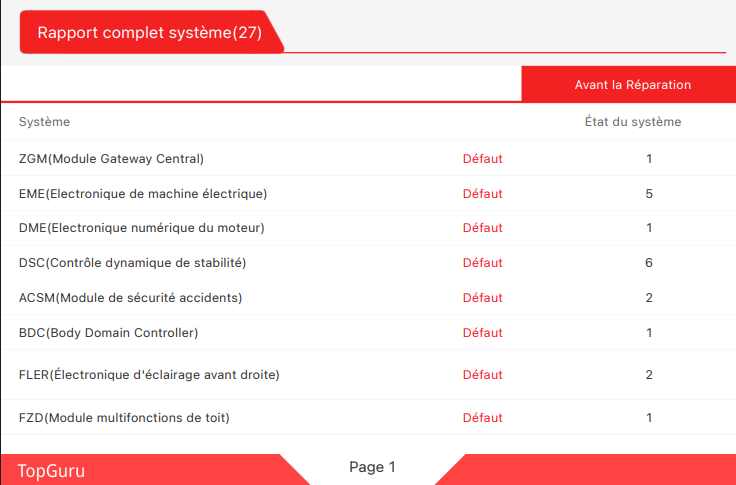Image resolution: width=736 pixels, height=485 pixels.
Task: Click Défaut status for EME module
Action: pos(482,194)
